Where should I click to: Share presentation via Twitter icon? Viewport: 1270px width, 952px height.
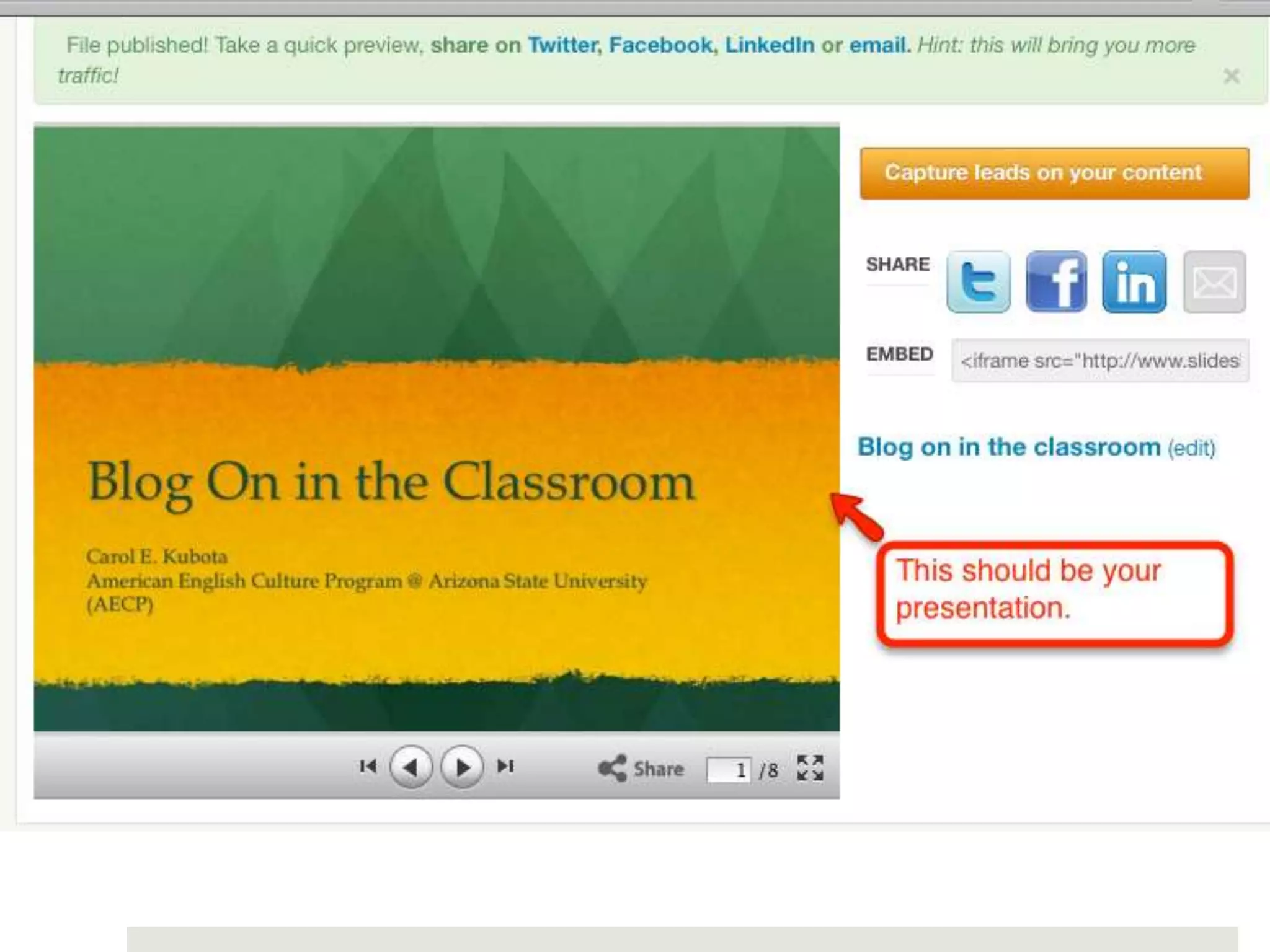click(x=978, y=282)
